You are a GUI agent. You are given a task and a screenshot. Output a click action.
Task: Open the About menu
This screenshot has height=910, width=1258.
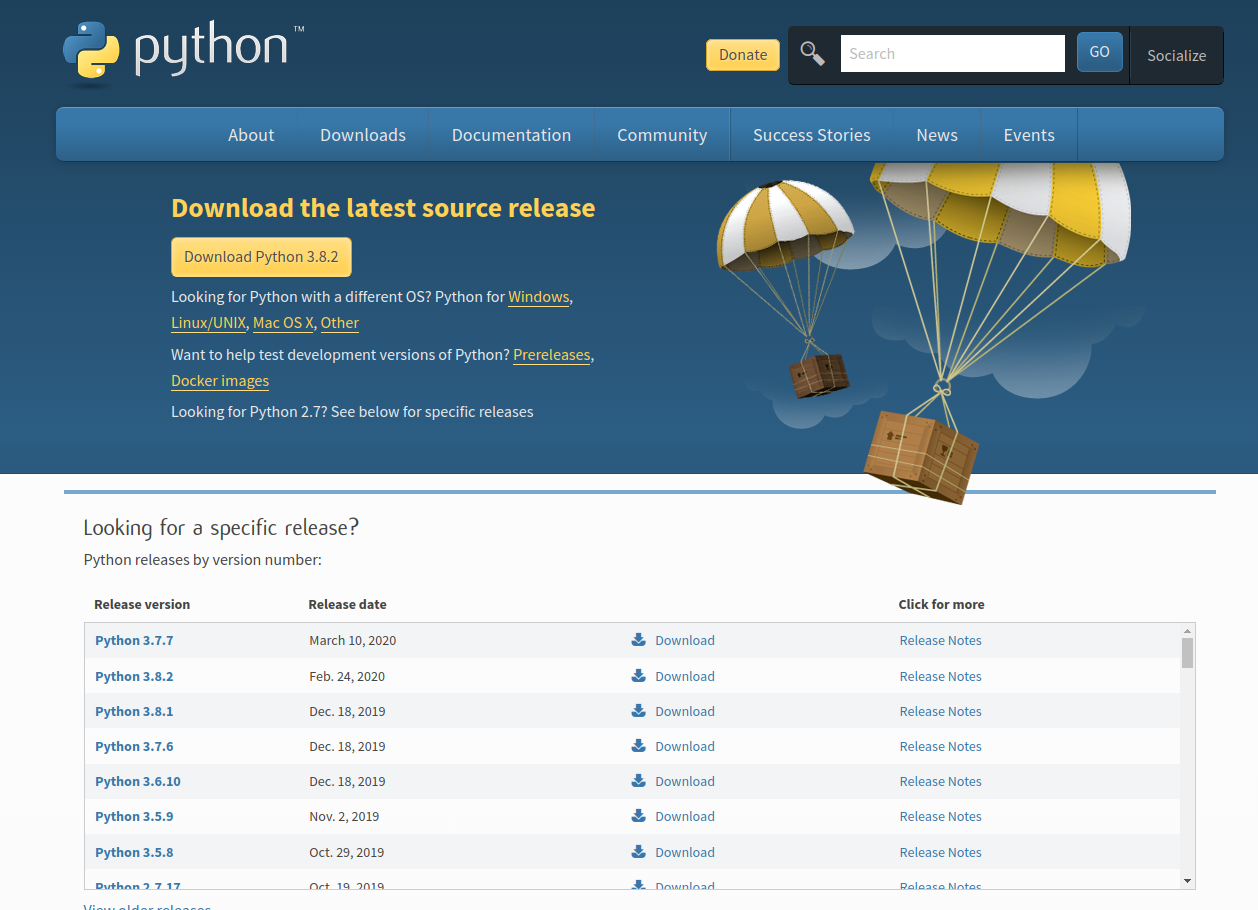251,135
